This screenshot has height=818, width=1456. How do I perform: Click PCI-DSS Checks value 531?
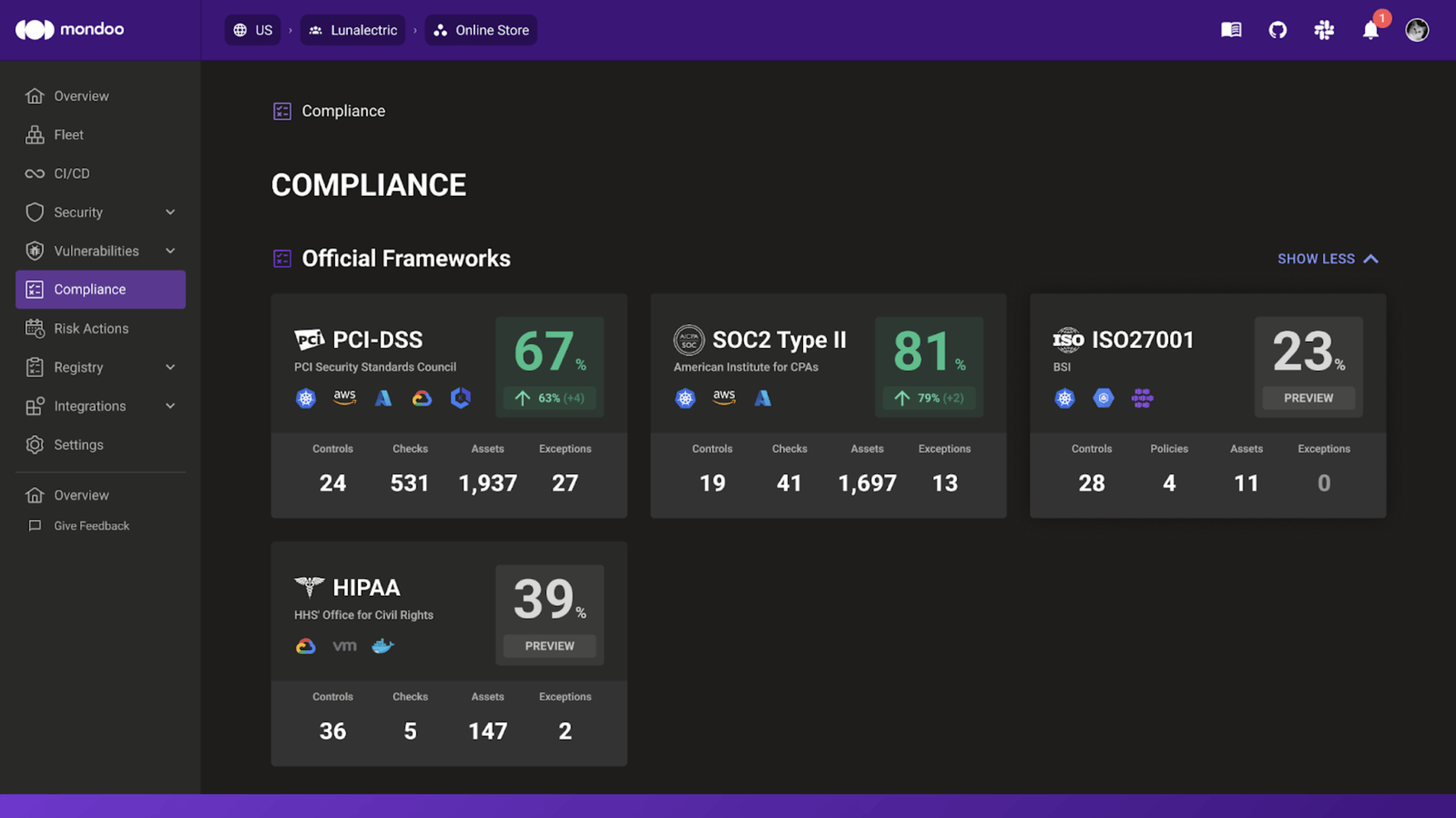pos(410,483)
